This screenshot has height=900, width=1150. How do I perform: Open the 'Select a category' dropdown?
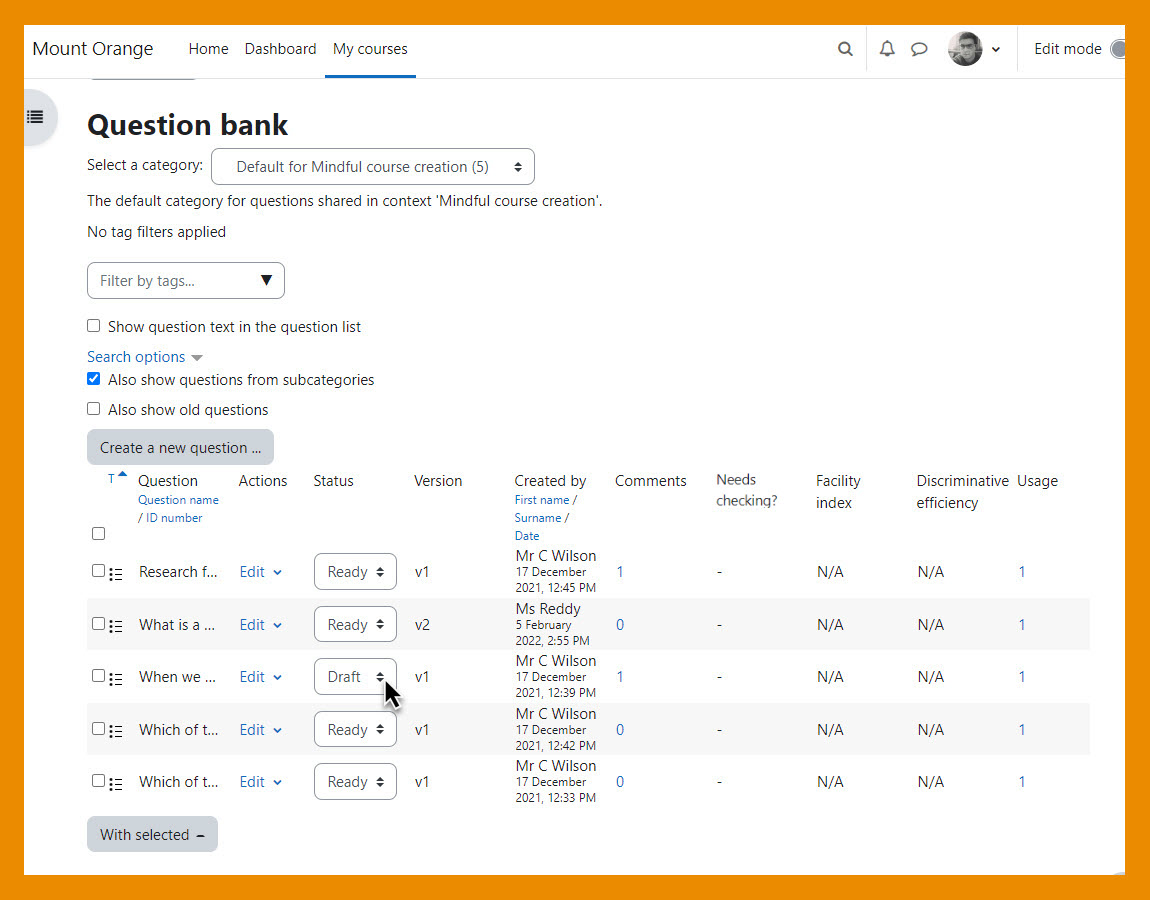pyautogui.click(x=373, y=167)
